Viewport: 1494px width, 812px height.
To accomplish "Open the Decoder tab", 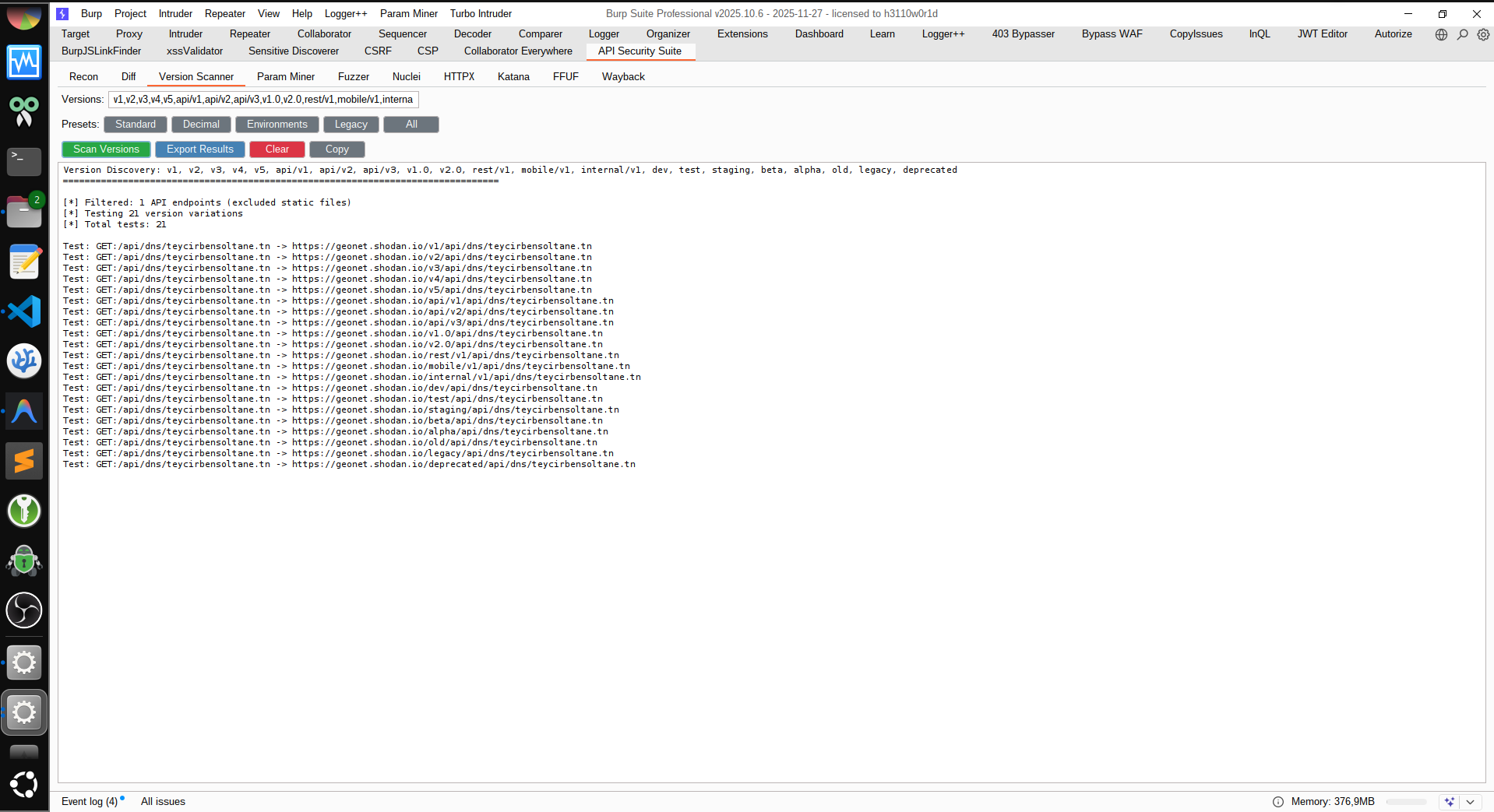I will point(473,34).
